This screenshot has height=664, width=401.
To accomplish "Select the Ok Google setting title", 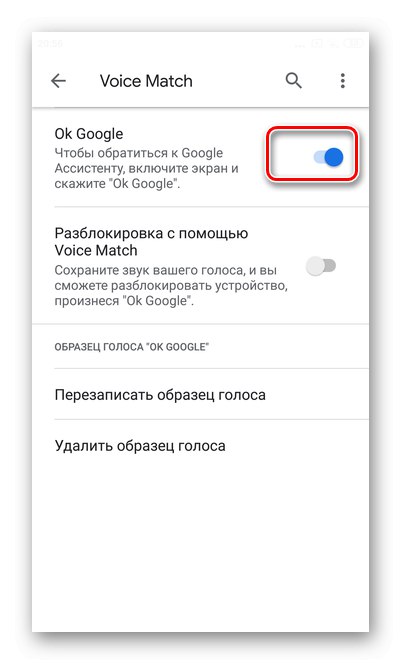I will [89, 134].
